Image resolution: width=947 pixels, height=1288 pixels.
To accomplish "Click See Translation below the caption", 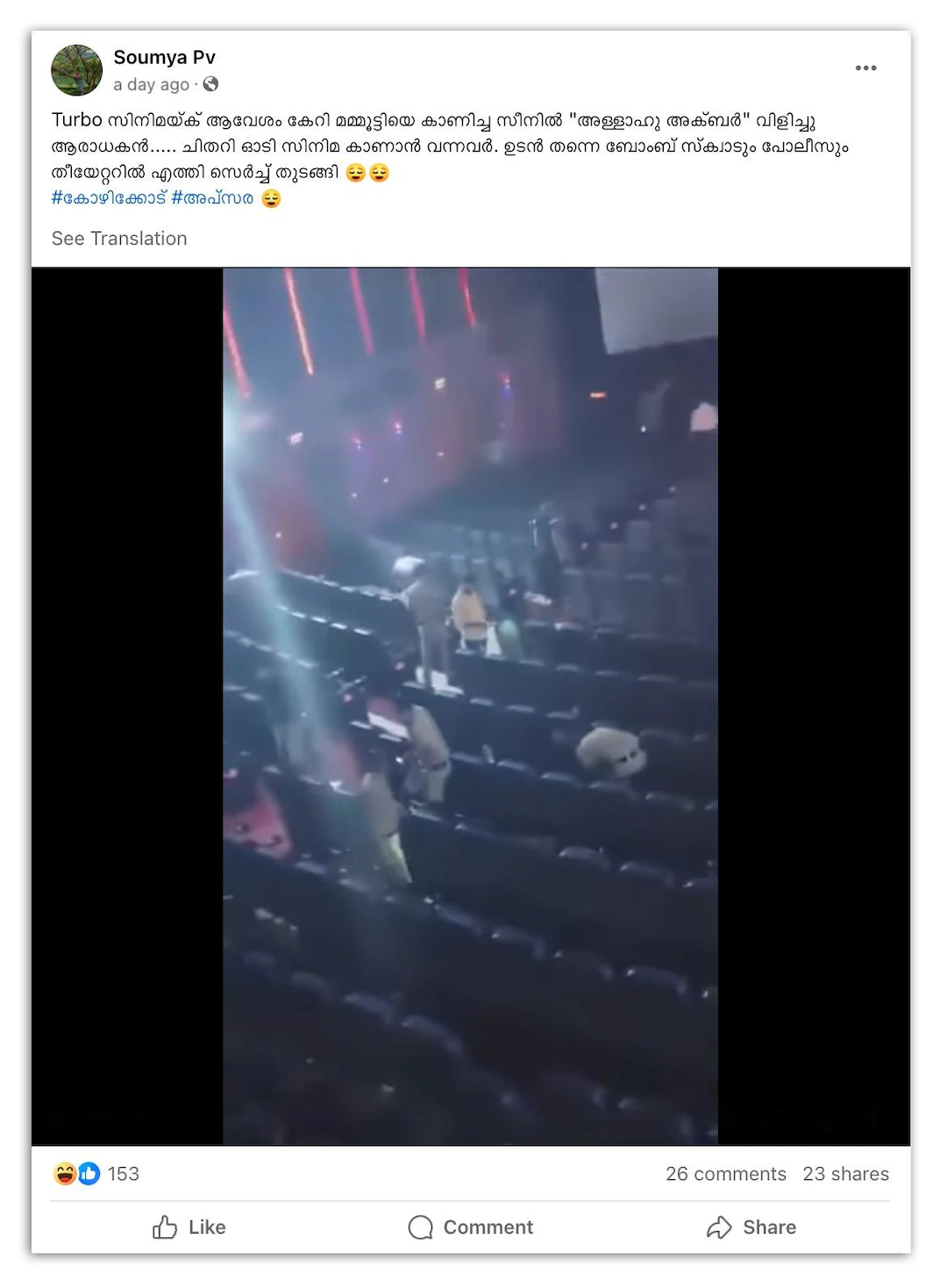I will point(119,238).
